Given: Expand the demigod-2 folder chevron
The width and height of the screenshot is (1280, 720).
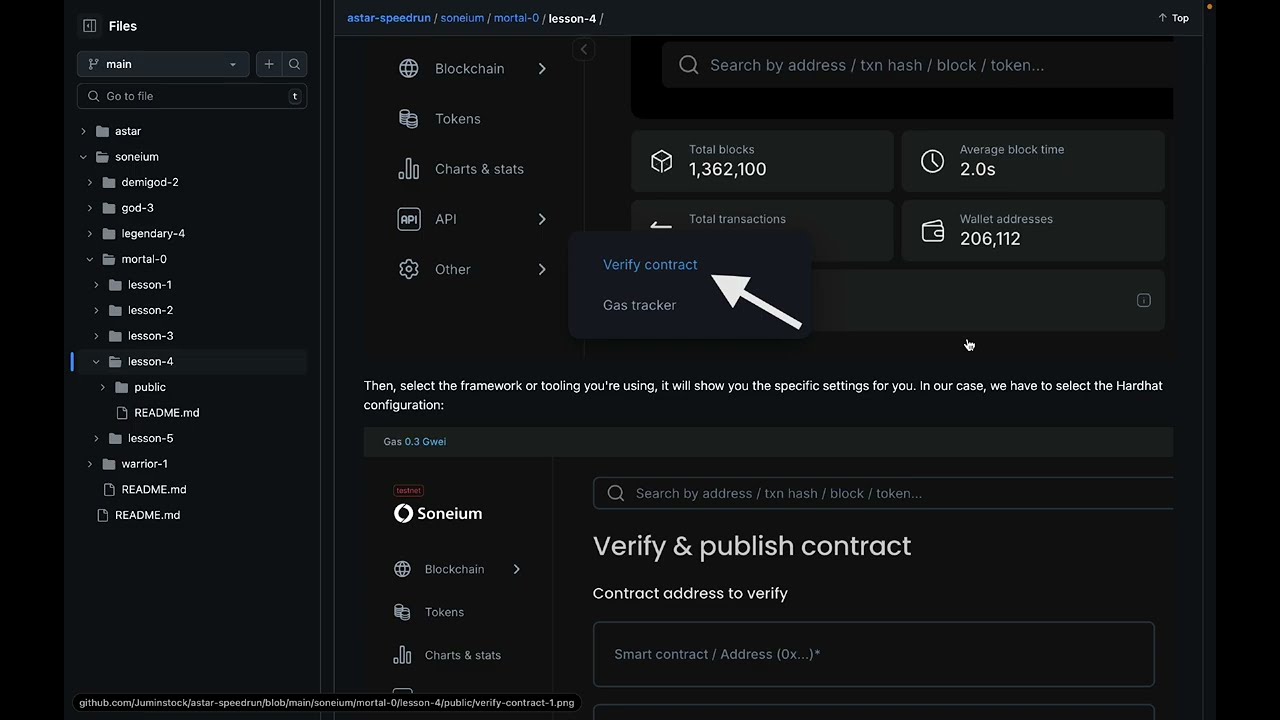Looking at the screenshot, I should pyautogui.click(x=90, y=183).
